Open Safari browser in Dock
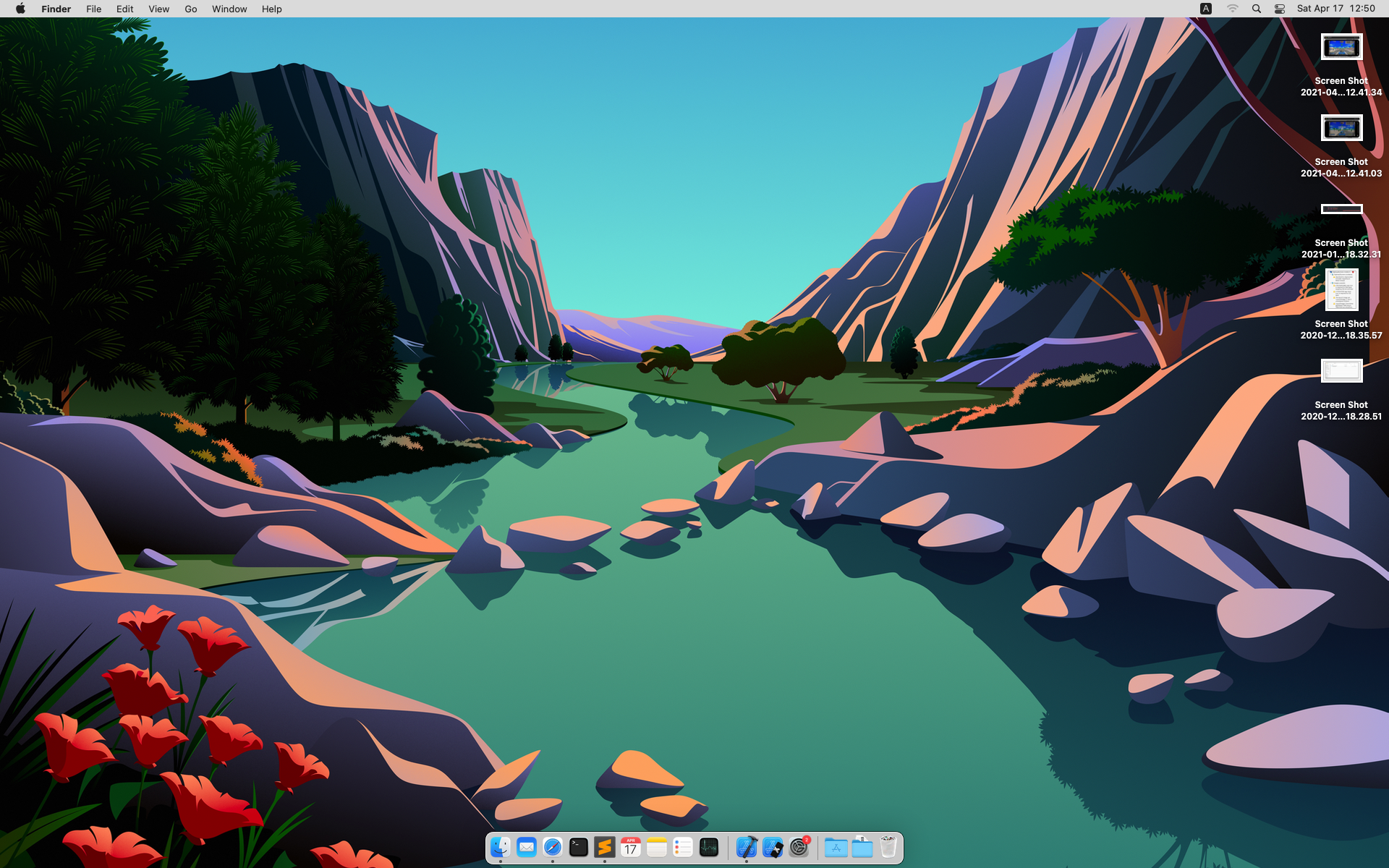Image resolution: width=1389 pixels, height=868 pixels. 553,847
